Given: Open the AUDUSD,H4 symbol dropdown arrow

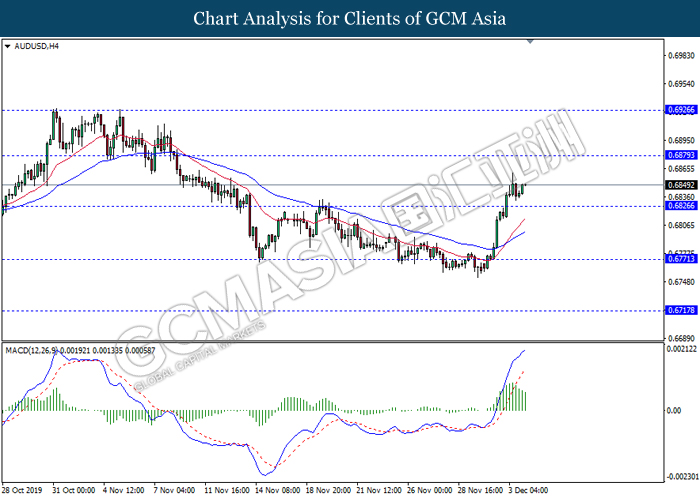Looking at the screenshot, I should click(x=8, y=46).
